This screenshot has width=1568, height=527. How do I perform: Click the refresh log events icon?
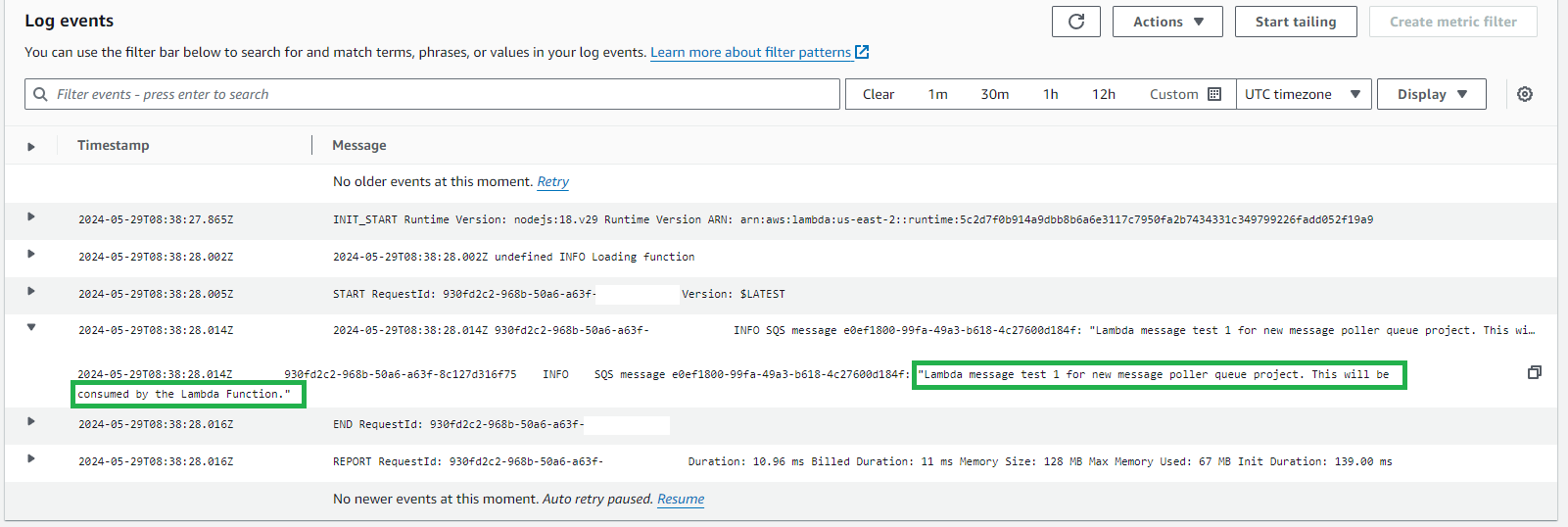[1075, 22]
